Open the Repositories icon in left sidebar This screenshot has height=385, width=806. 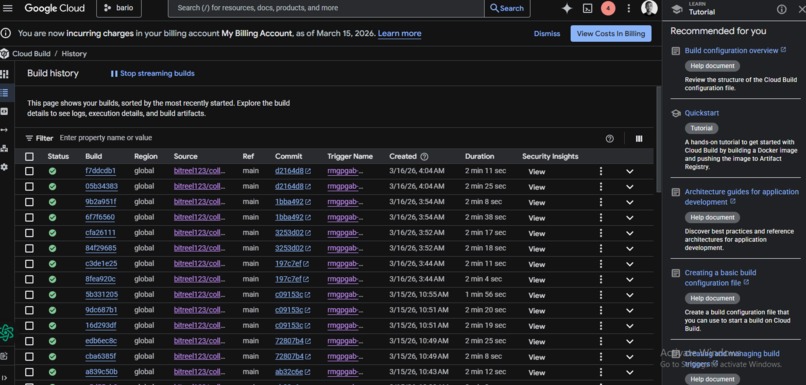point(5,112)
